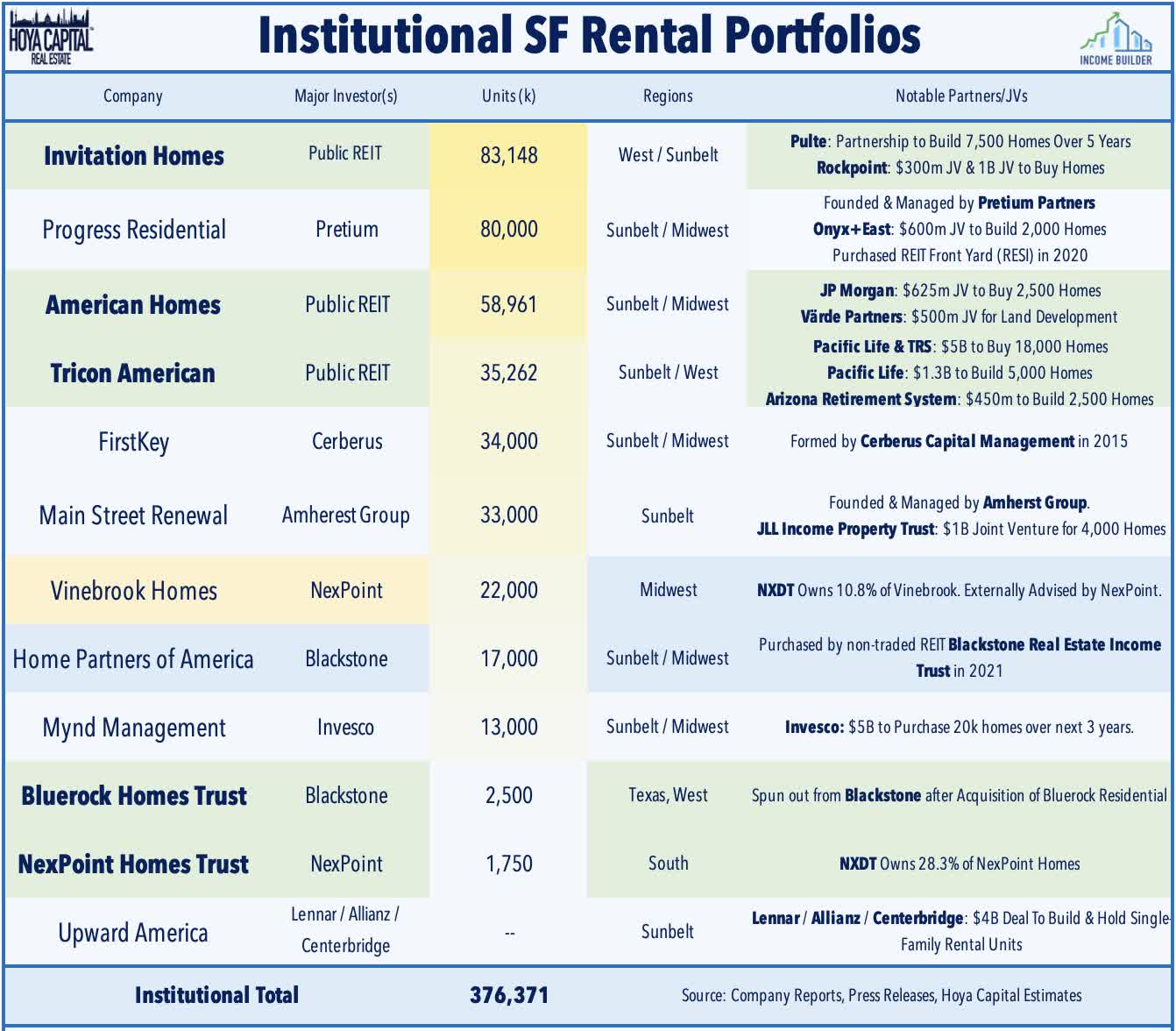Click the 'Pretium' investor cell
Viewport: 1176px width, 1031px height.
(347, 230)
